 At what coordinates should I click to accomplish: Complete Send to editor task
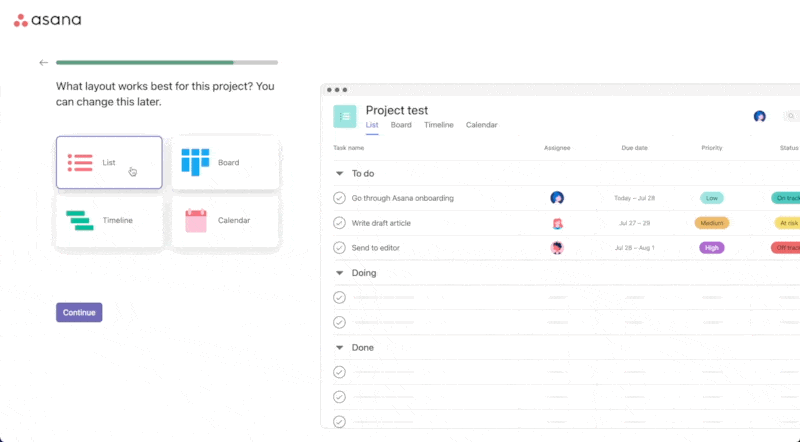coord(339,248)
